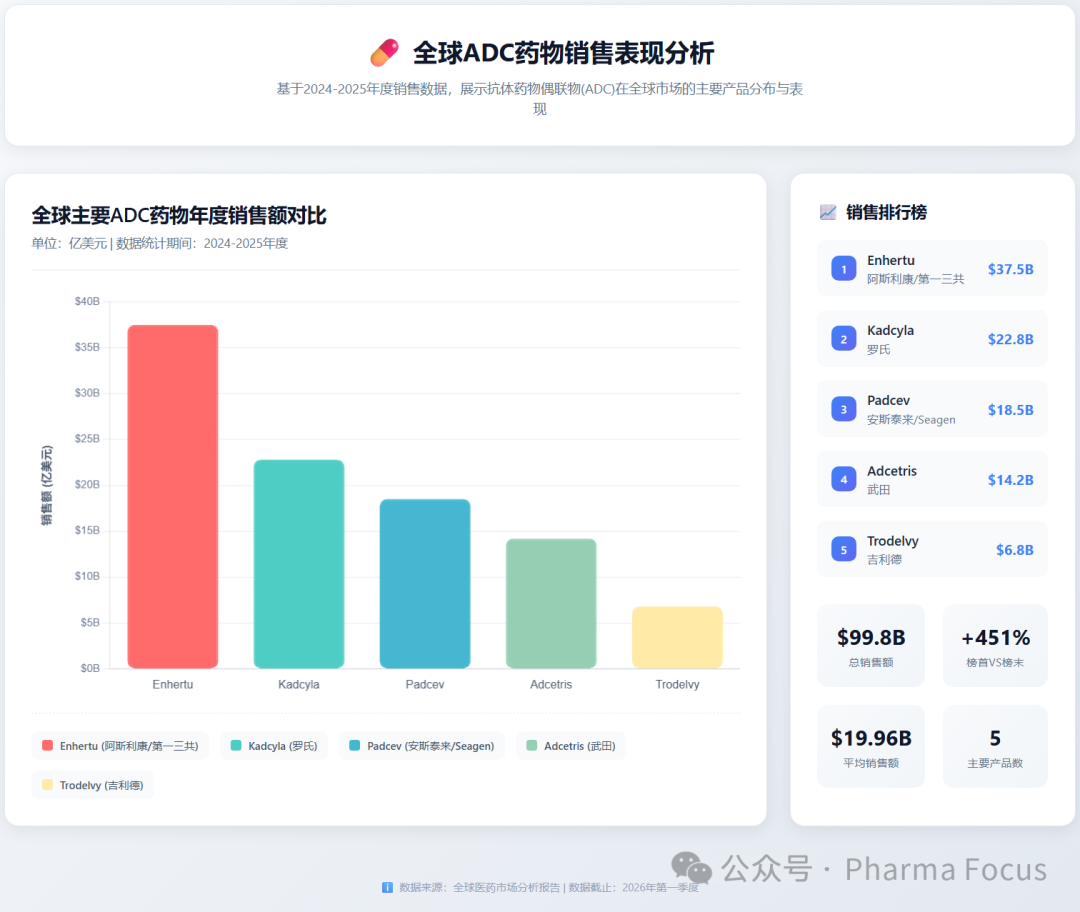Viewport: 1080px width, 912px height.
Task: Toggle the Kadcyla (罗氏) legend item
Action: (x=273, y=745)
